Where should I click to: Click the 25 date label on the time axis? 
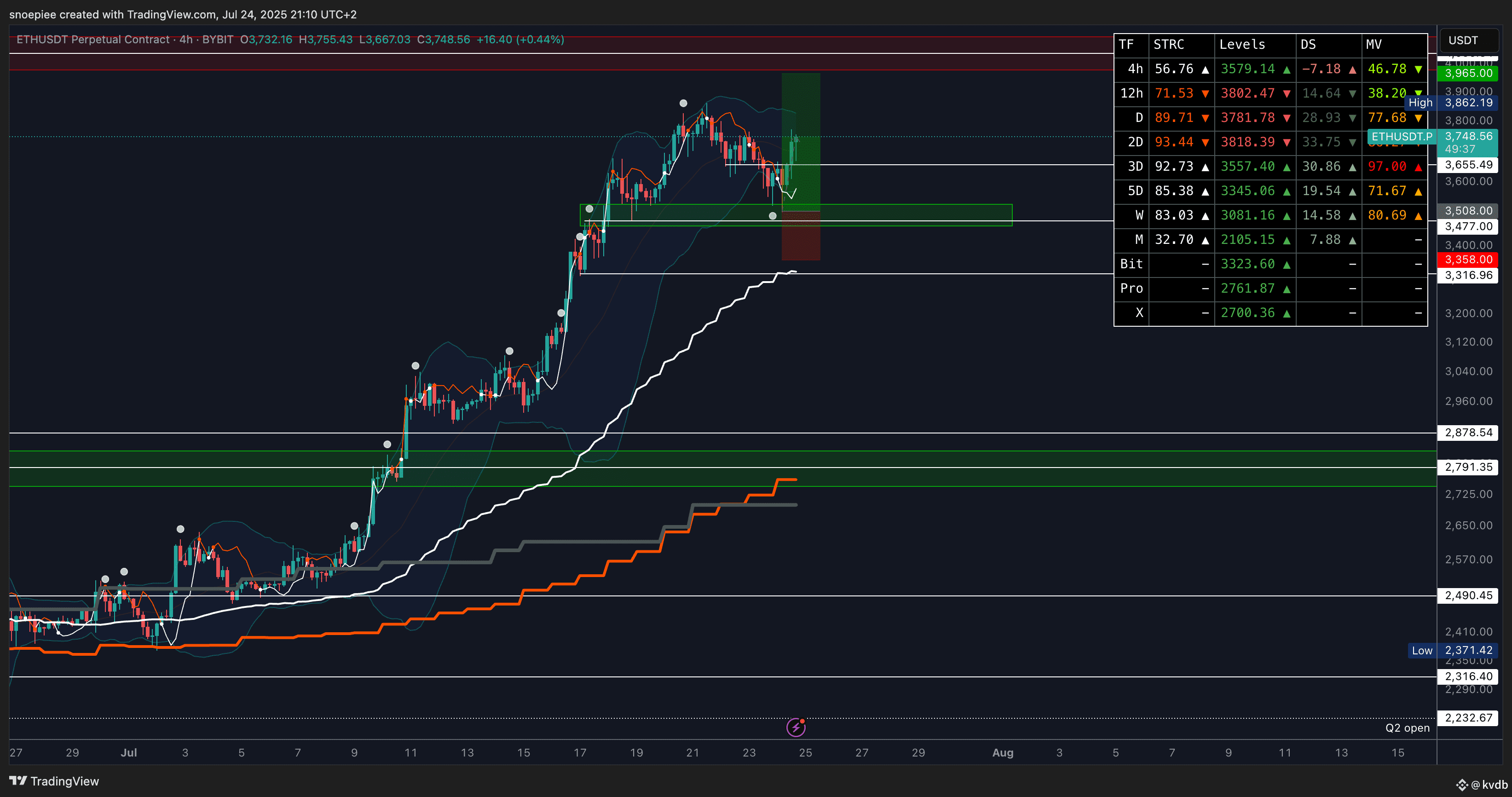[805, 752]
